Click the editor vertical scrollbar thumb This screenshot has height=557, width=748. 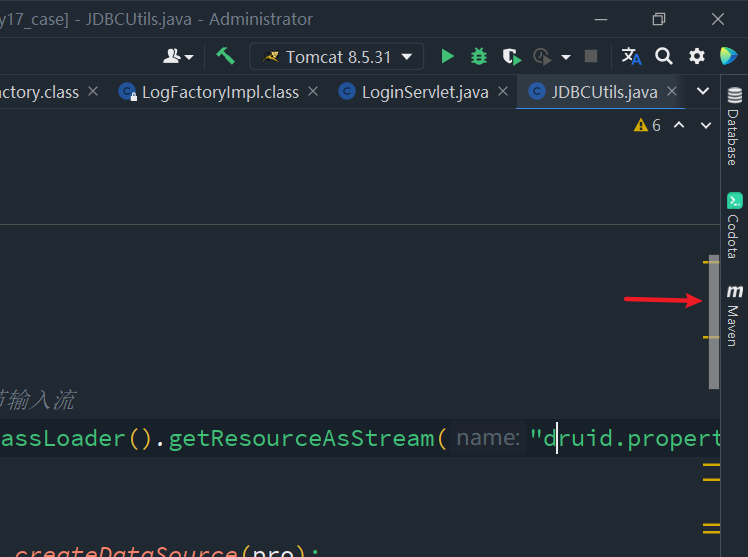click(x=714, y=322)
